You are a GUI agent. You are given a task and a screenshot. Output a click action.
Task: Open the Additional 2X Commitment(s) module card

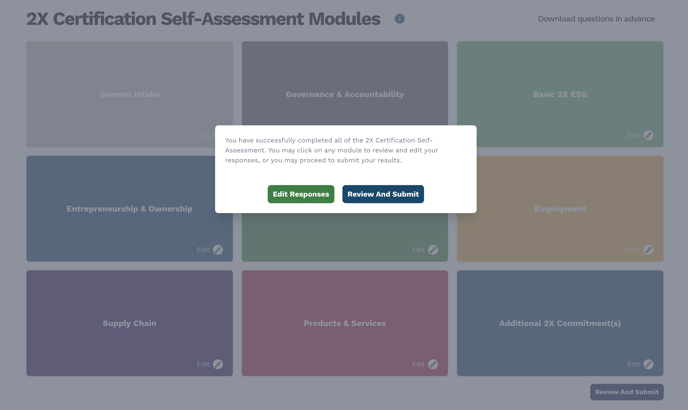[559, 323]
